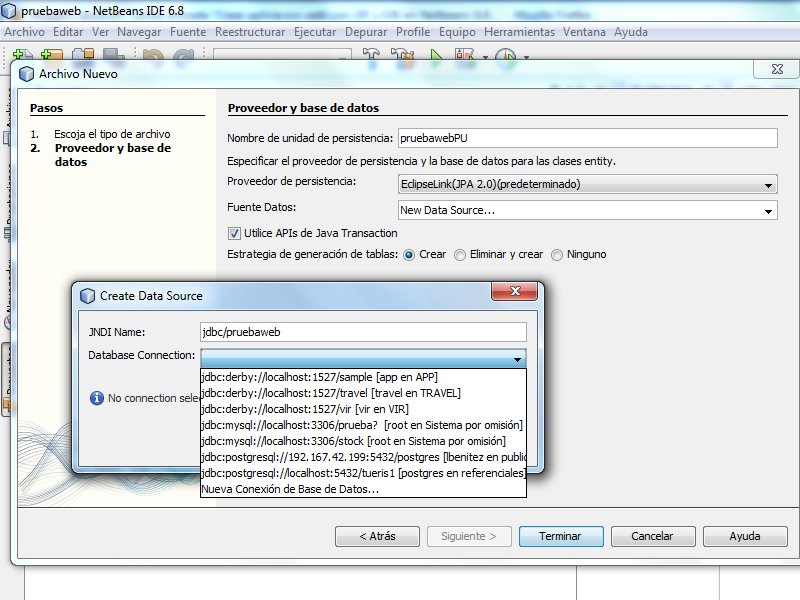Click the JNDI Name input field

tap(363, 332)
